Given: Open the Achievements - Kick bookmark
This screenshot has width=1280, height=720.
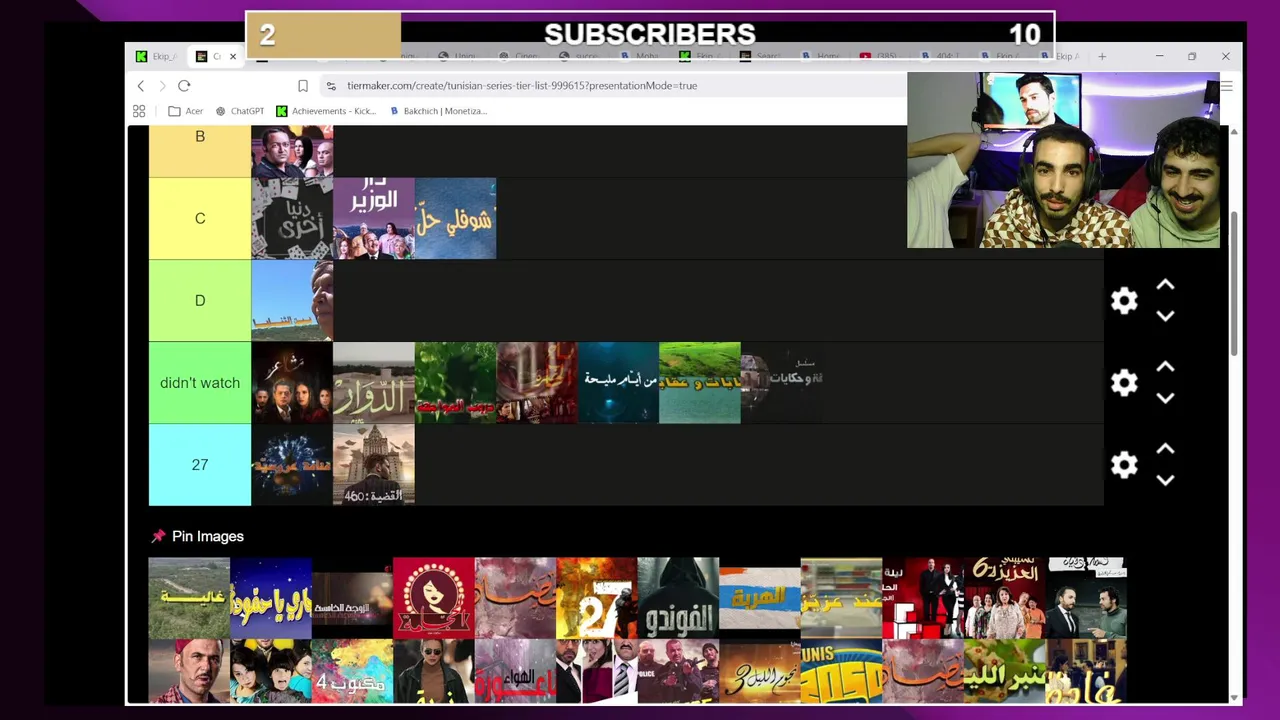Looking at the screenshot, I should coord(326,111).
